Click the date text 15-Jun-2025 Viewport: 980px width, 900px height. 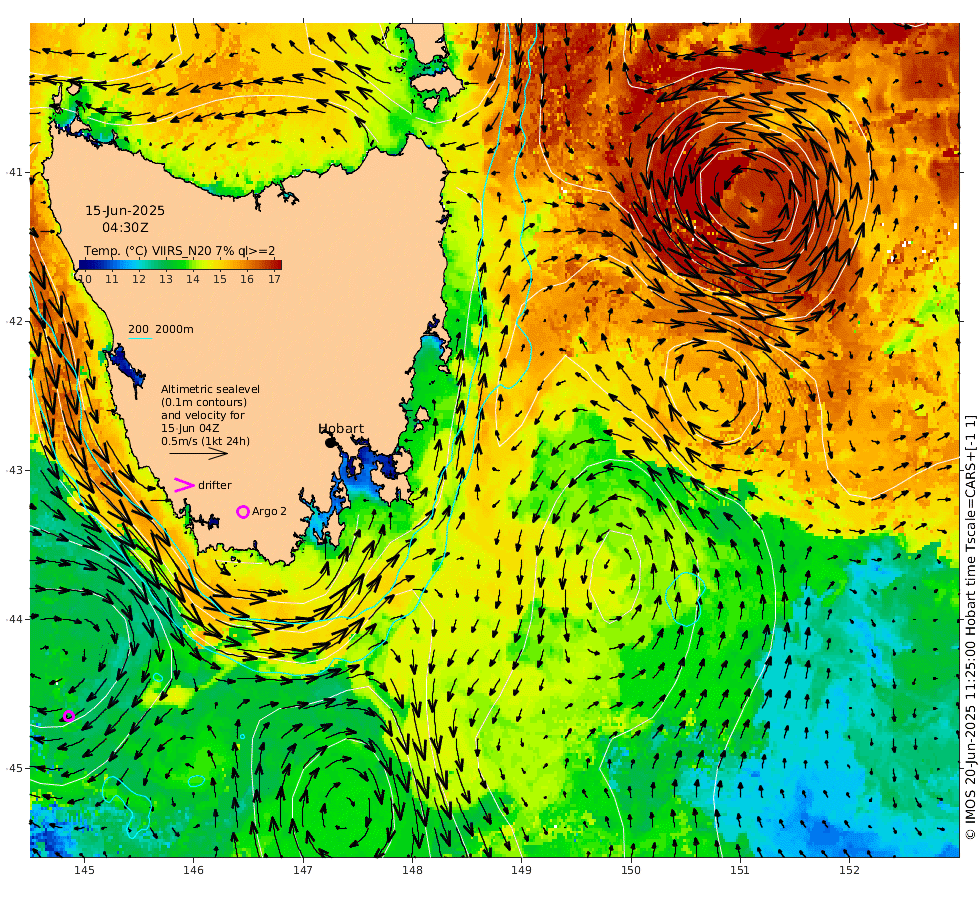(125, 211)
